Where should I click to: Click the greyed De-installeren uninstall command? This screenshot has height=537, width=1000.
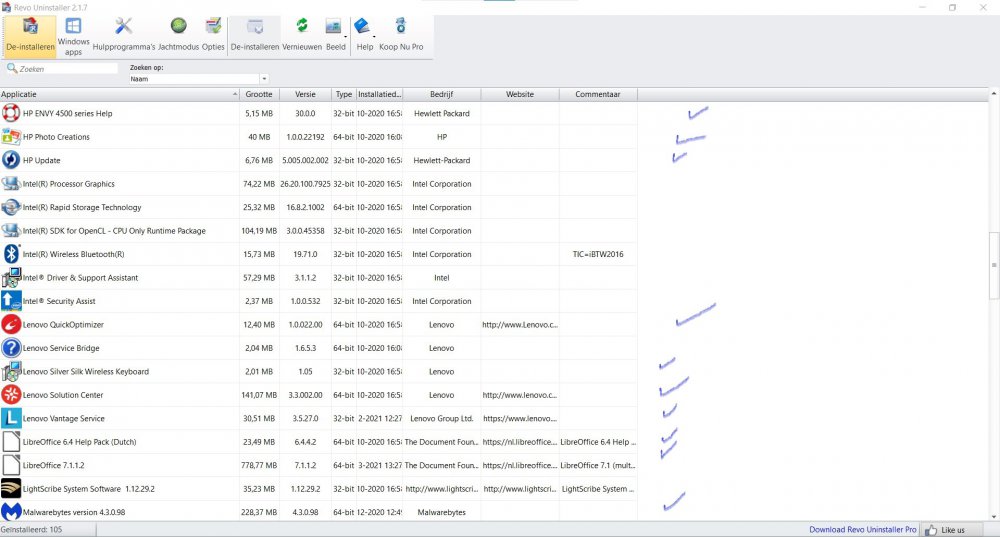pos(254,36)
